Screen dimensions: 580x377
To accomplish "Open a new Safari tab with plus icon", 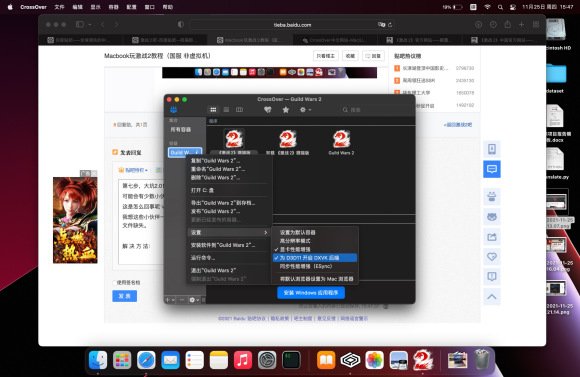I will pos(522,25).
